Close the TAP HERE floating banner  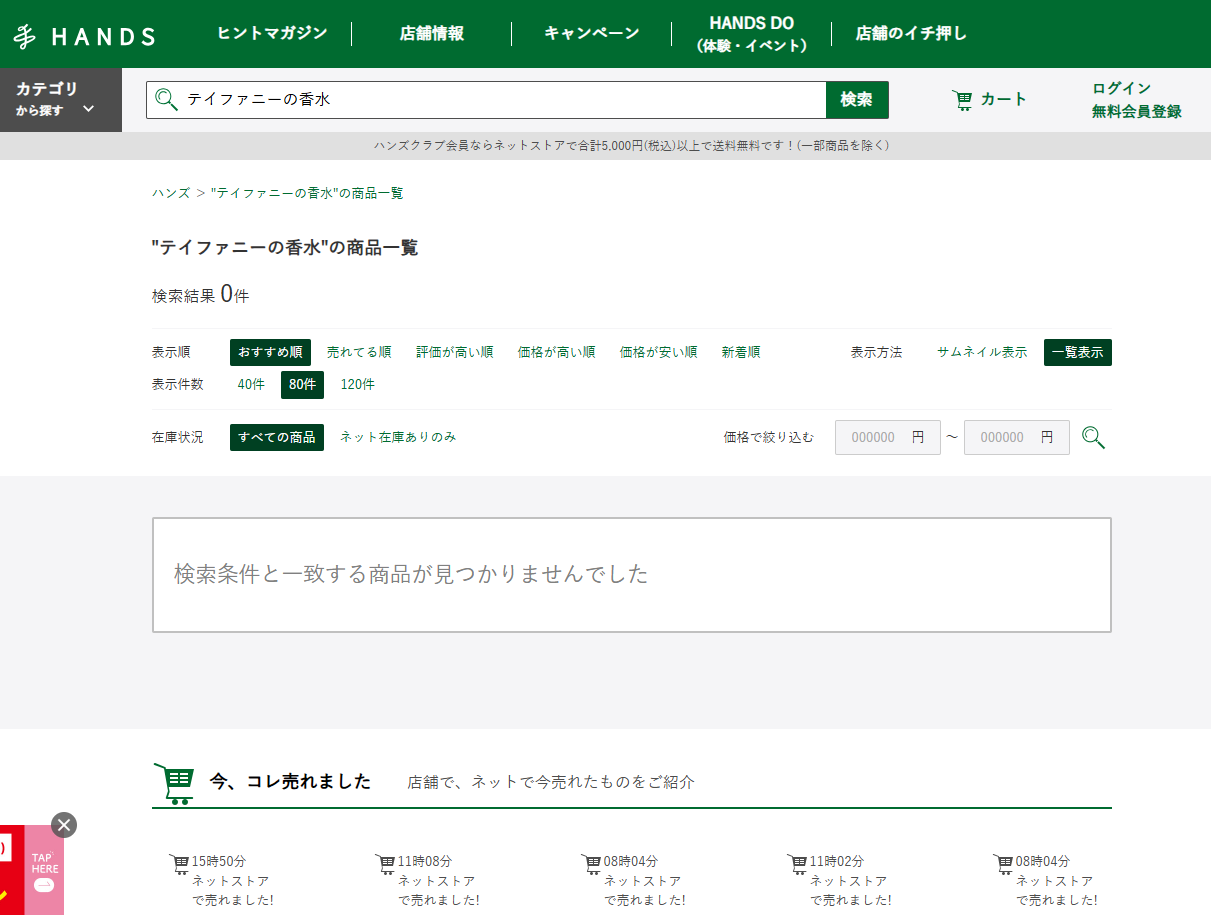click(x=64, y=825)
